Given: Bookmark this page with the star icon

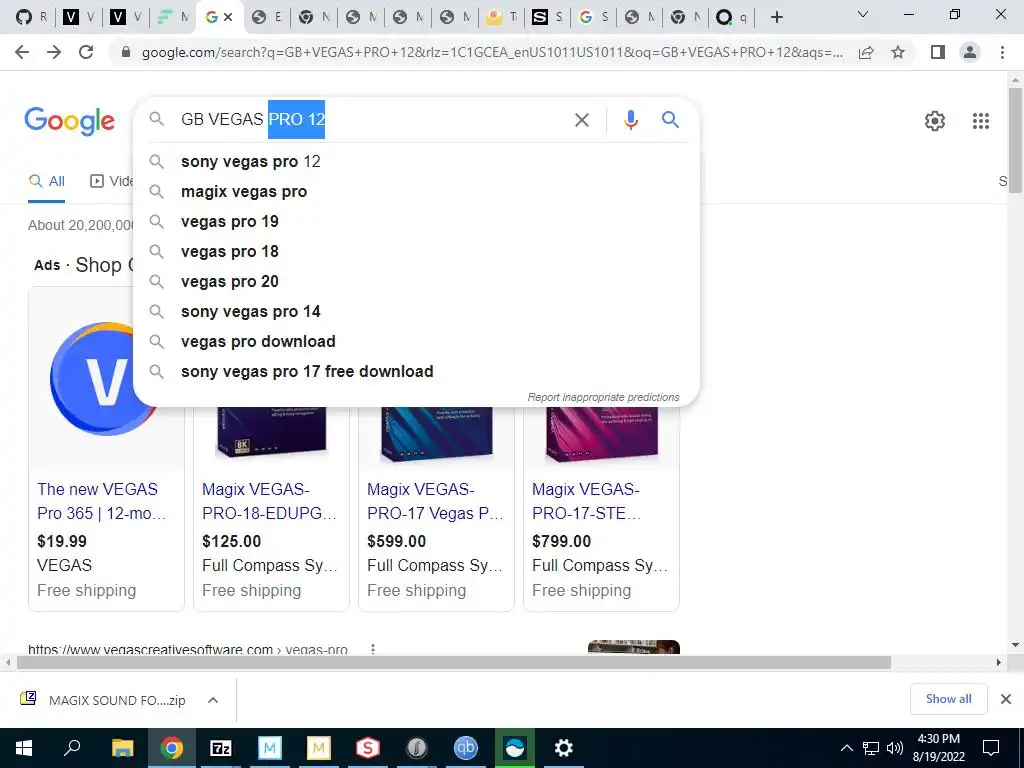Looking at the screenshot, I should pyautogui.click(x=898, y=52).
